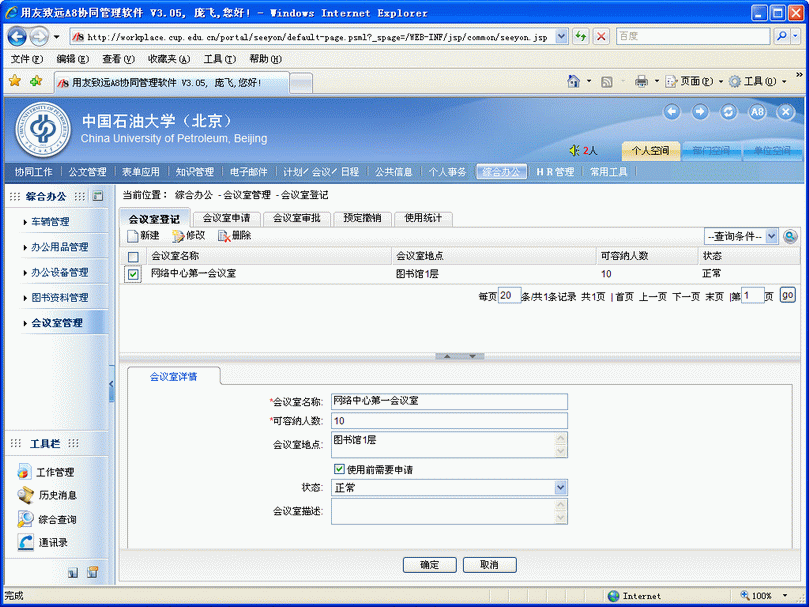Open 工作管理 in the toolbar panel
Viewport: 809px width, 607px height.
[26, 472]
